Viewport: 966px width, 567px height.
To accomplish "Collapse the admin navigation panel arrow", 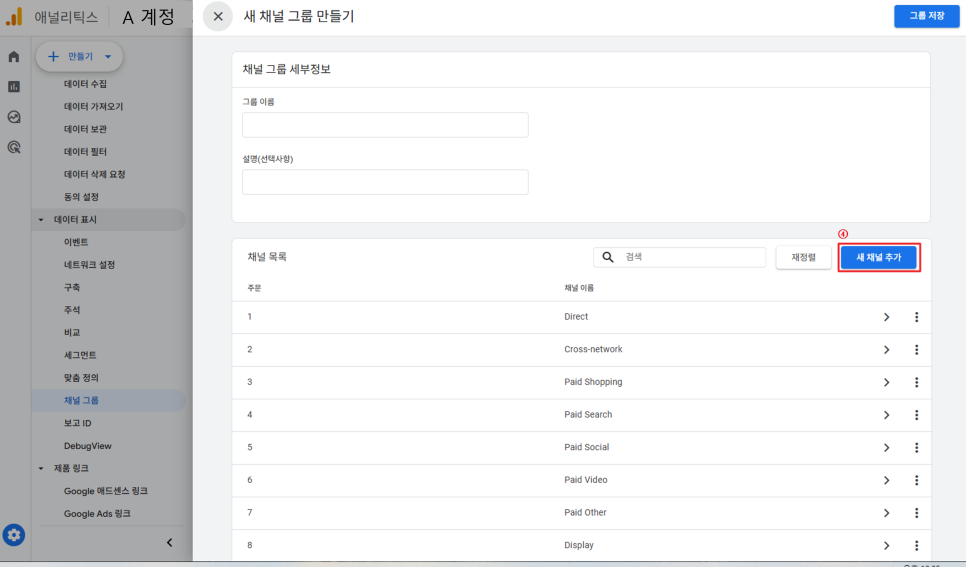I will tap(169, 542).
